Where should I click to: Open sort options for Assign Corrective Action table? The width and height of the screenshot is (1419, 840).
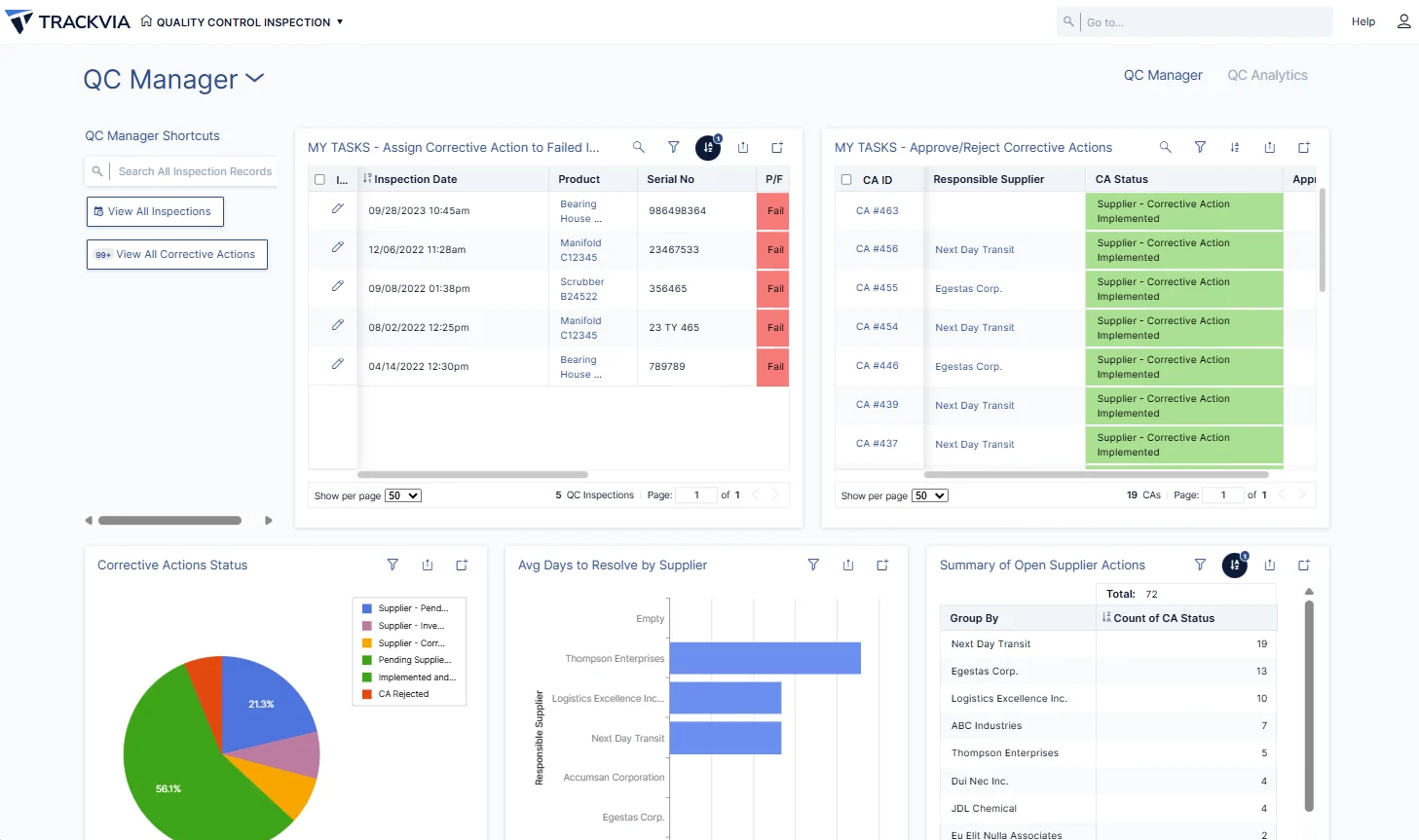tap(708, 147)
